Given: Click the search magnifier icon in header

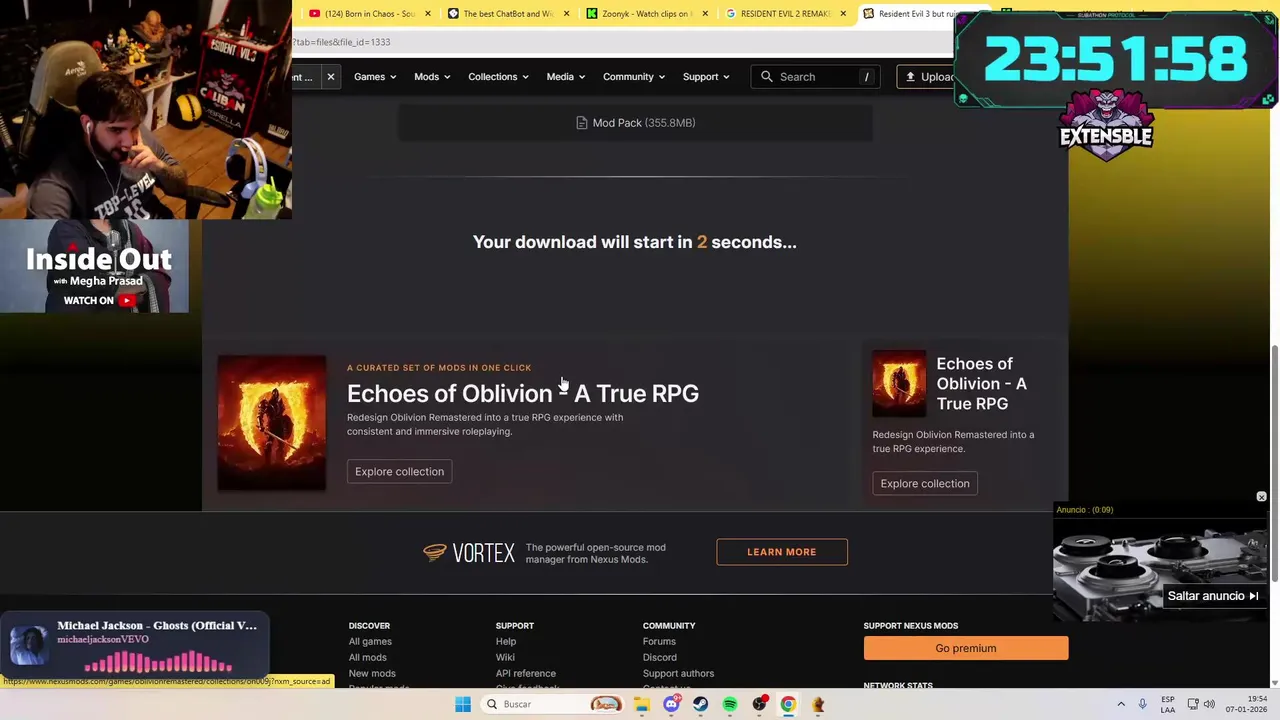Looking at the screenshot, I should 767,77.
